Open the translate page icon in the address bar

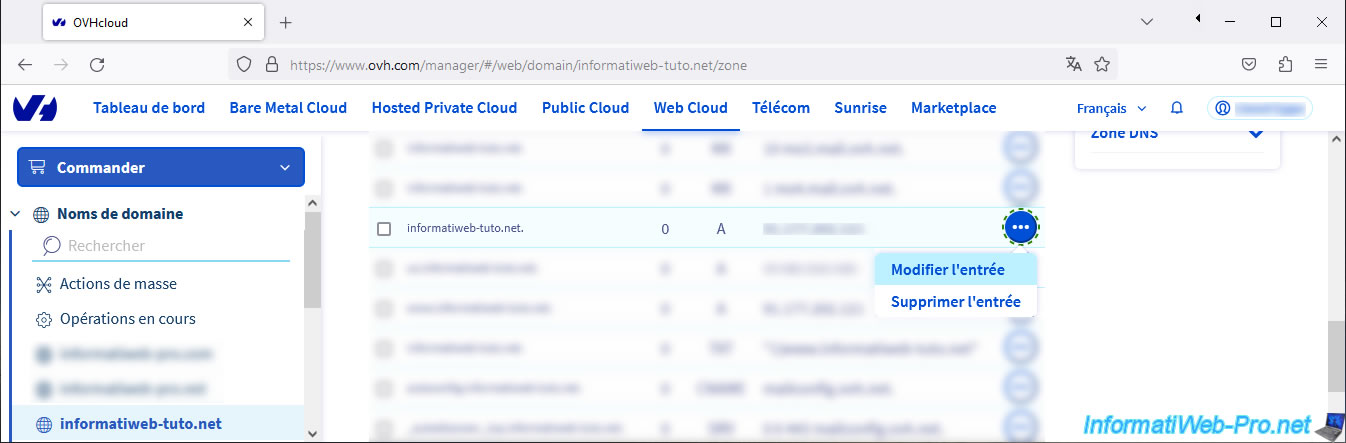click(x=1074, y=65)
